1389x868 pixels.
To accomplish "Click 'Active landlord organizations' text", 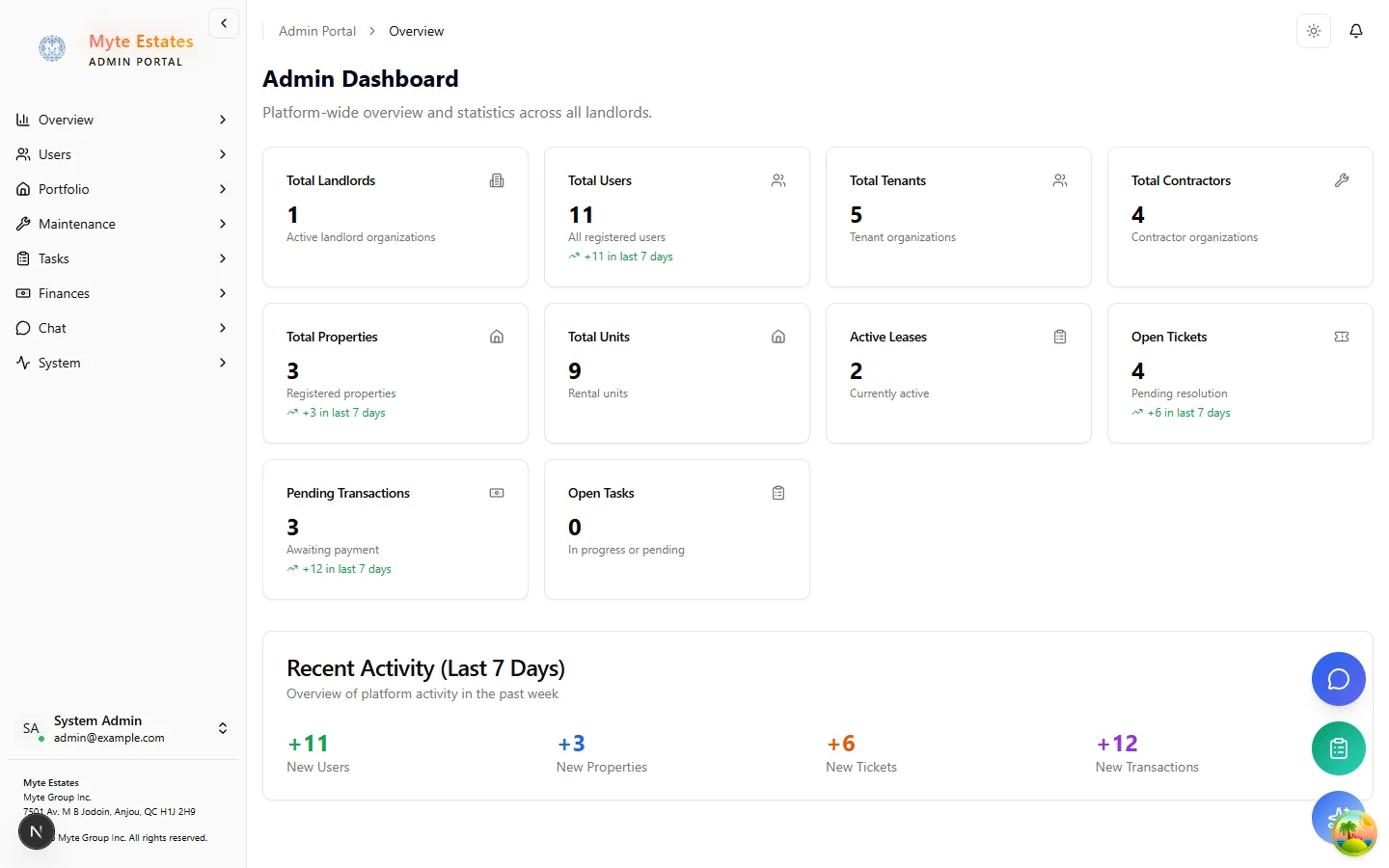I will pyautogui.click(x=361, y=237).
